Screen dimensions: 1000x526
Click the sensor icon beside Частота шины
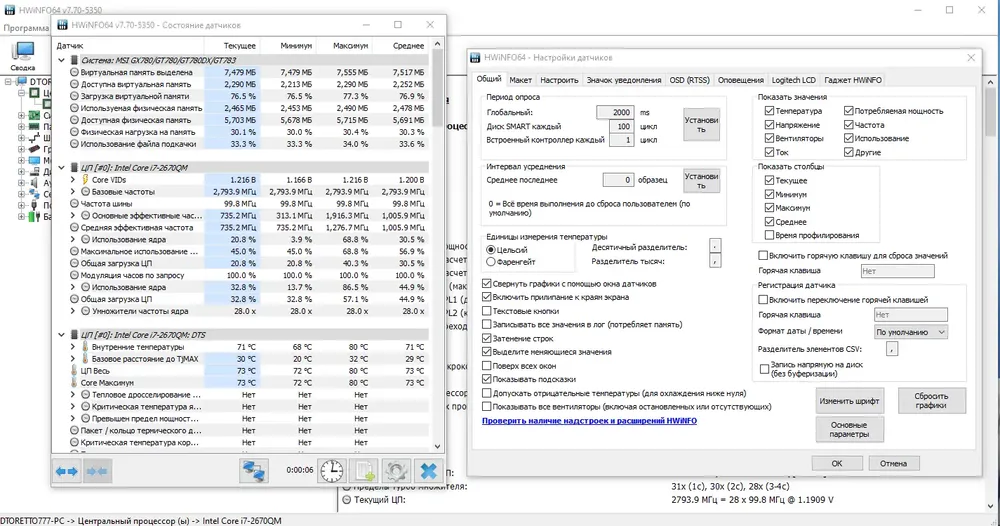[74, 203]
